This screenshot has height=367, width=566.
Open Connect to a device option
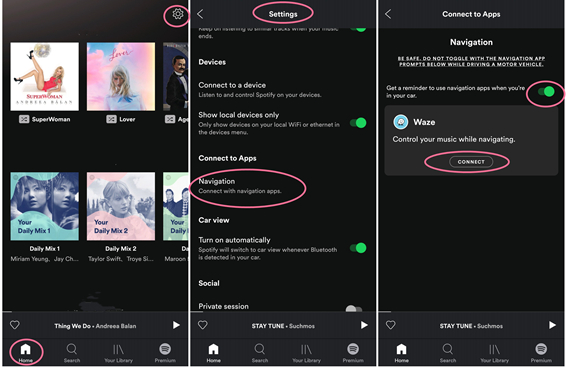(x=260, y=89)
